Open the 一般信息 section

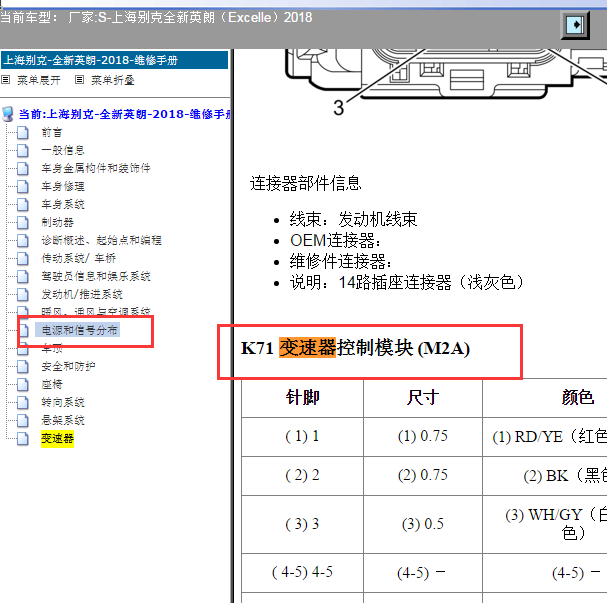(63, 150)
